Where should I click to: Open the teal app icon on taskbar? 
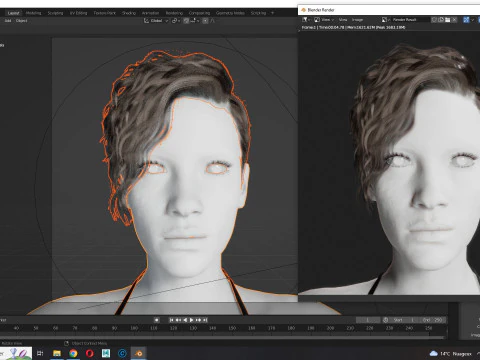pos(106,353)
